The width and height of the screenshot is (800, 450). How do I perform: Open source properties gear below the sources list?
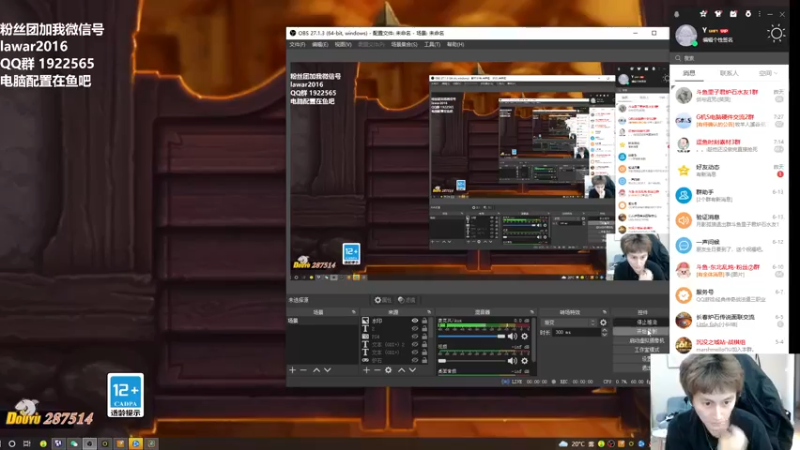pos(388,370)
